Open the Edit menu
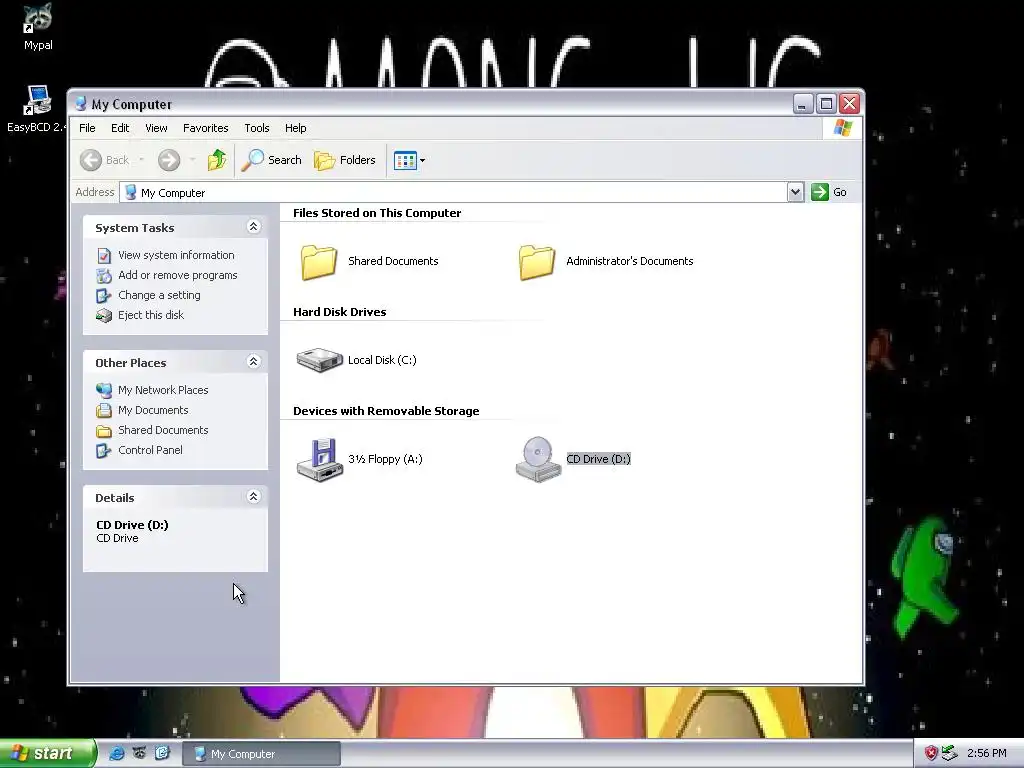1024x768 pixels. (120, 128)
